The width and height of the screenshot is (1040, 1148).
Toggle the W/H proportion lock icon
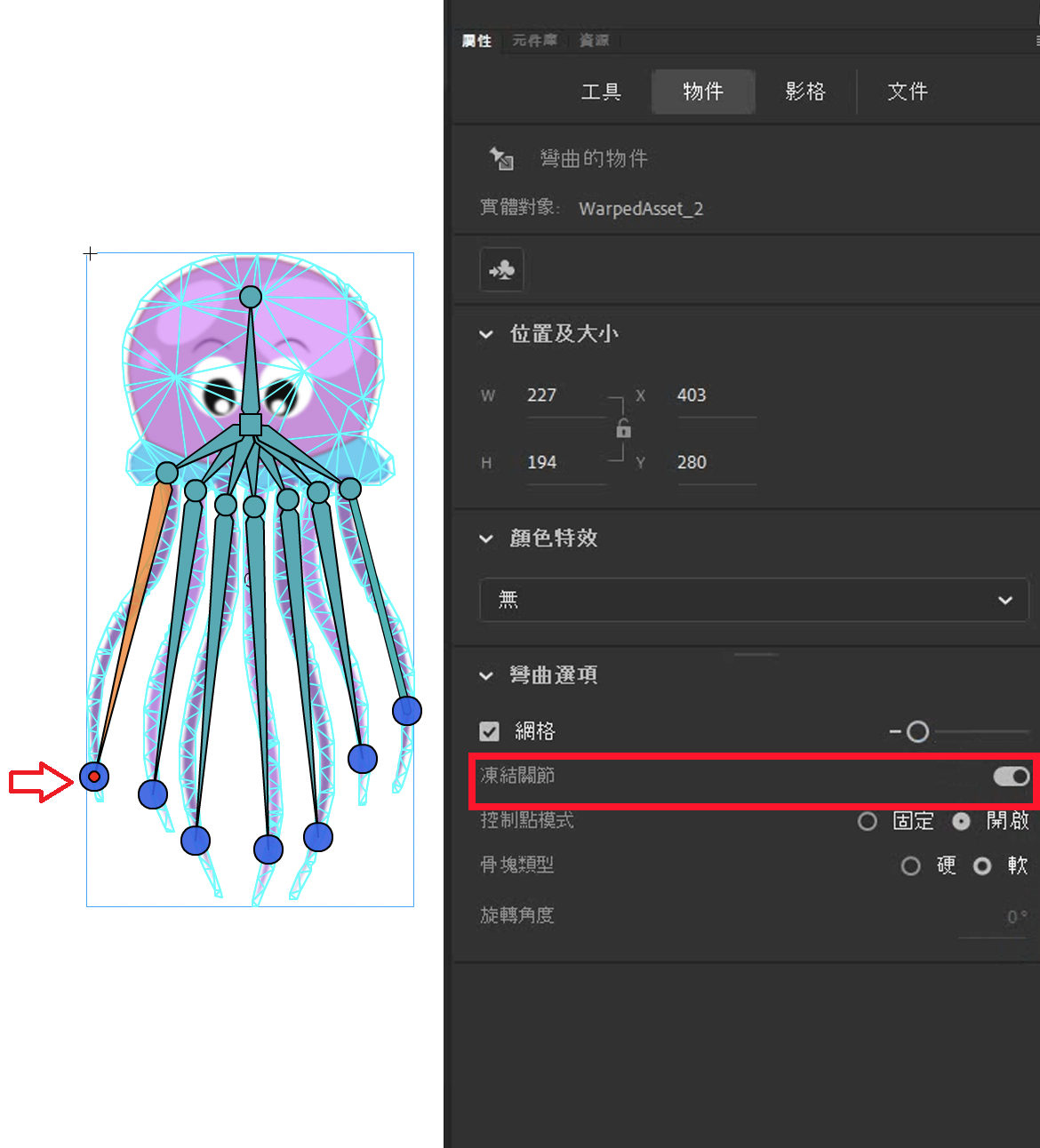(x=624, y=428)
